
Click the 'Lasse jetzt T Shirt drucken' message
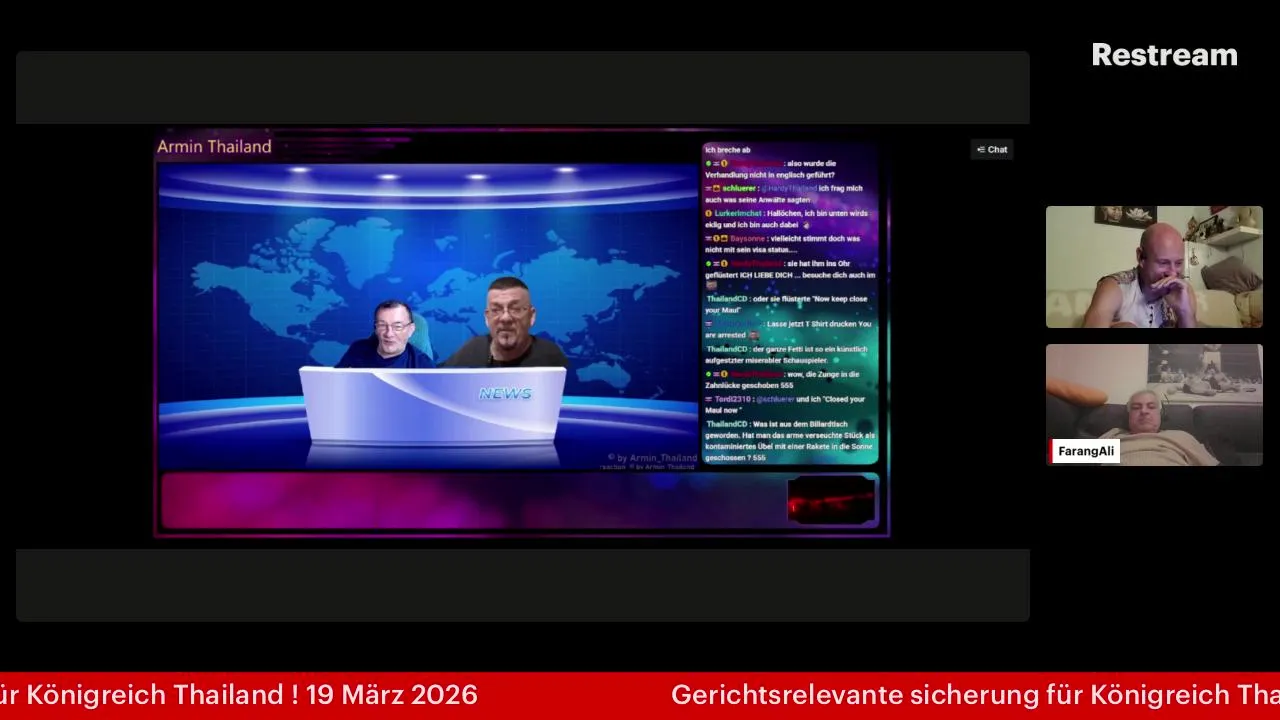[788, 330]
